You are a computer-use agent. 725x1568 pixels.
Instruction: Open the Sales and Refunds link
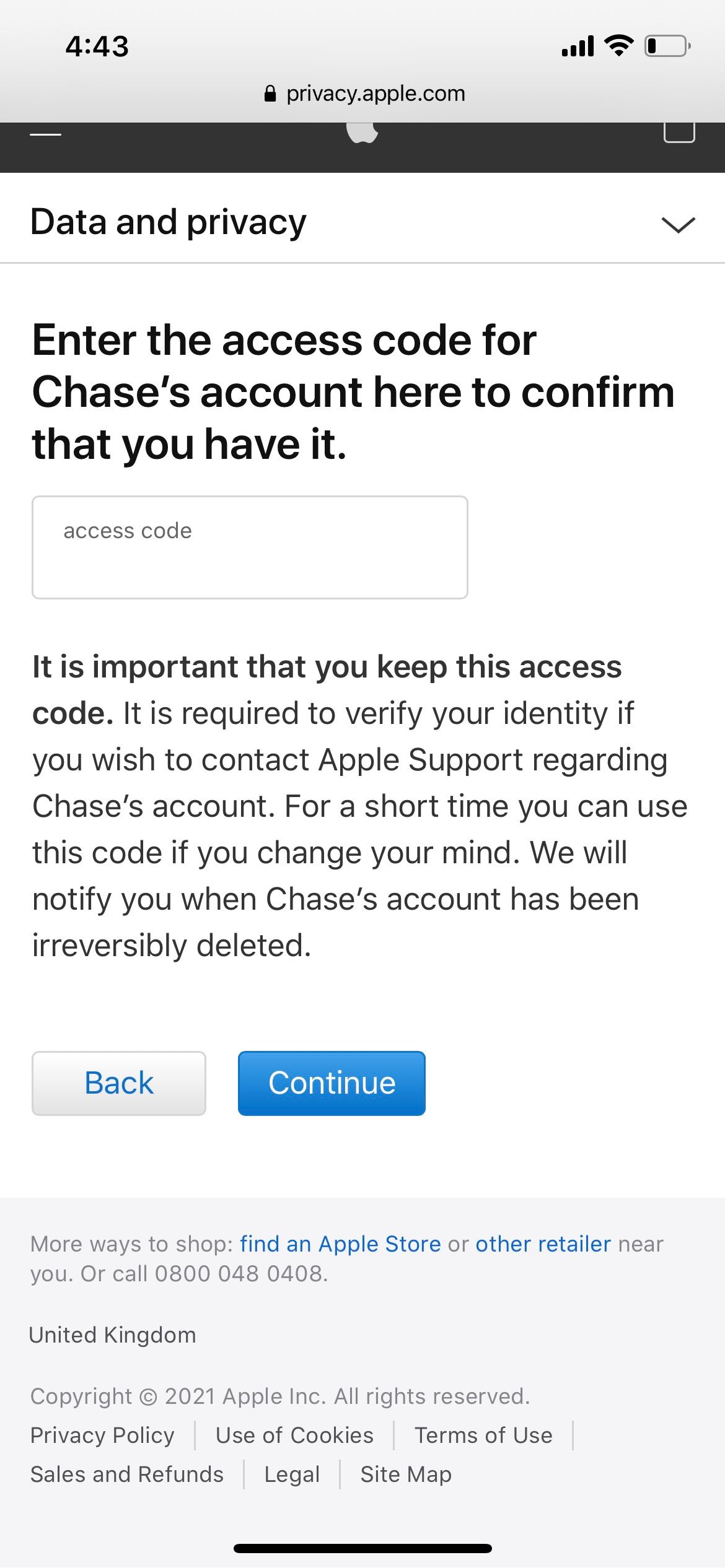click(x=127, y=1474)
